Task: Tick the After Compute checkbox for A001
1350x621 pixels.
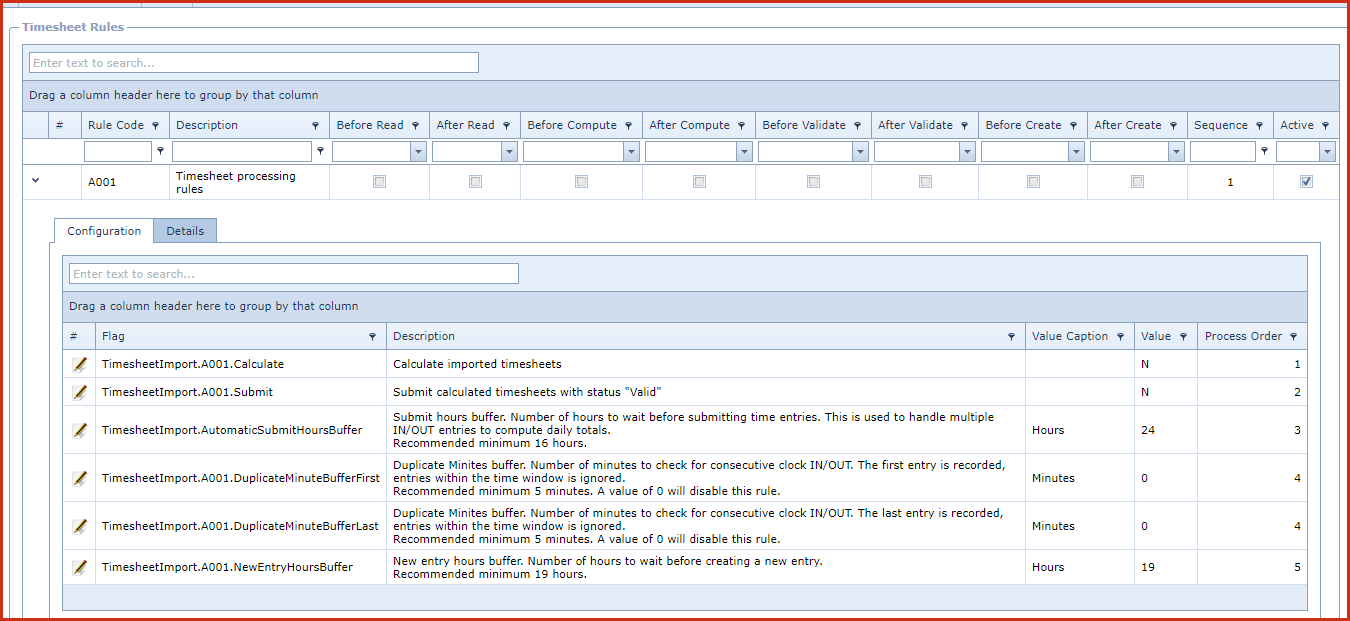Action: (x=699, y=182)
